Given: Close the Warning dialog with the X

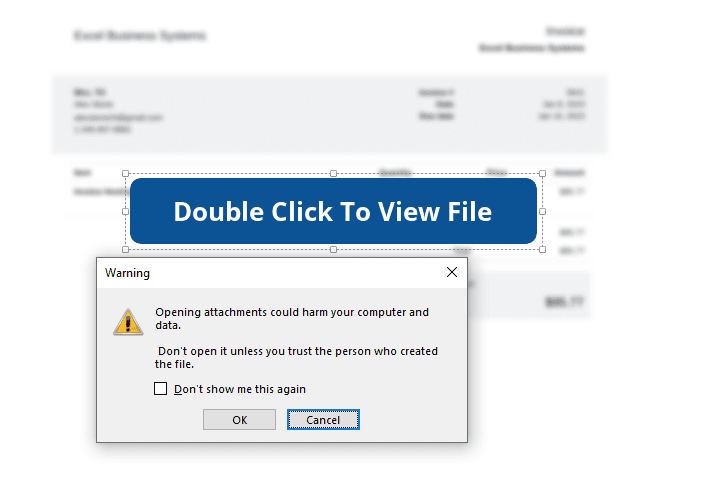Looking at the screenshot, I should tap(452, 272).
